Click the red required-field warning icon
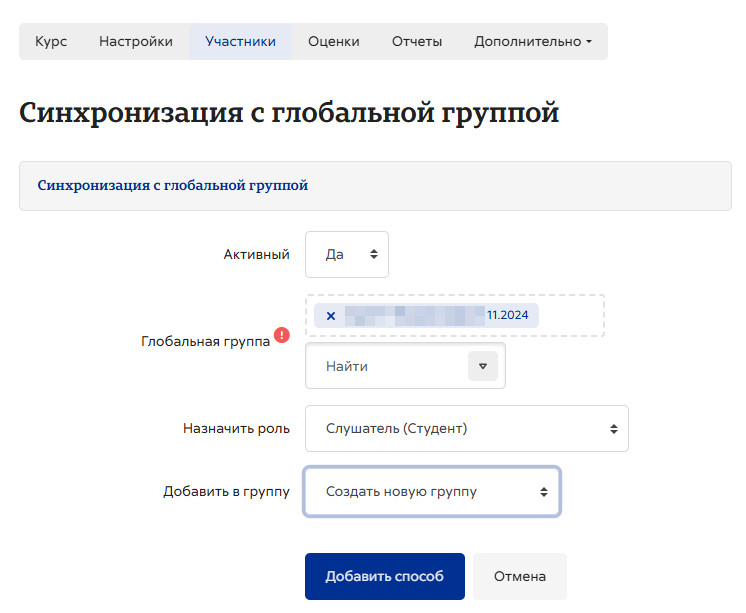 pos(282,335)
